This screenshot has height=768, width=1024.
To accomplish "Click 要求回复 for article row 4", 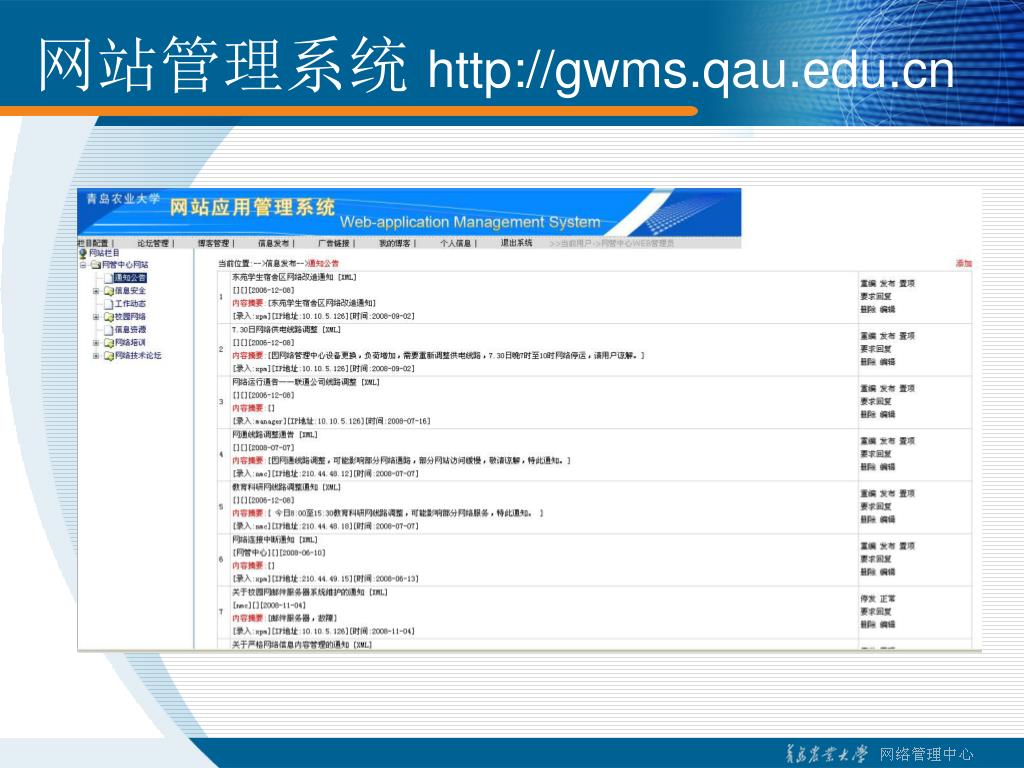I will click(876, 454).
